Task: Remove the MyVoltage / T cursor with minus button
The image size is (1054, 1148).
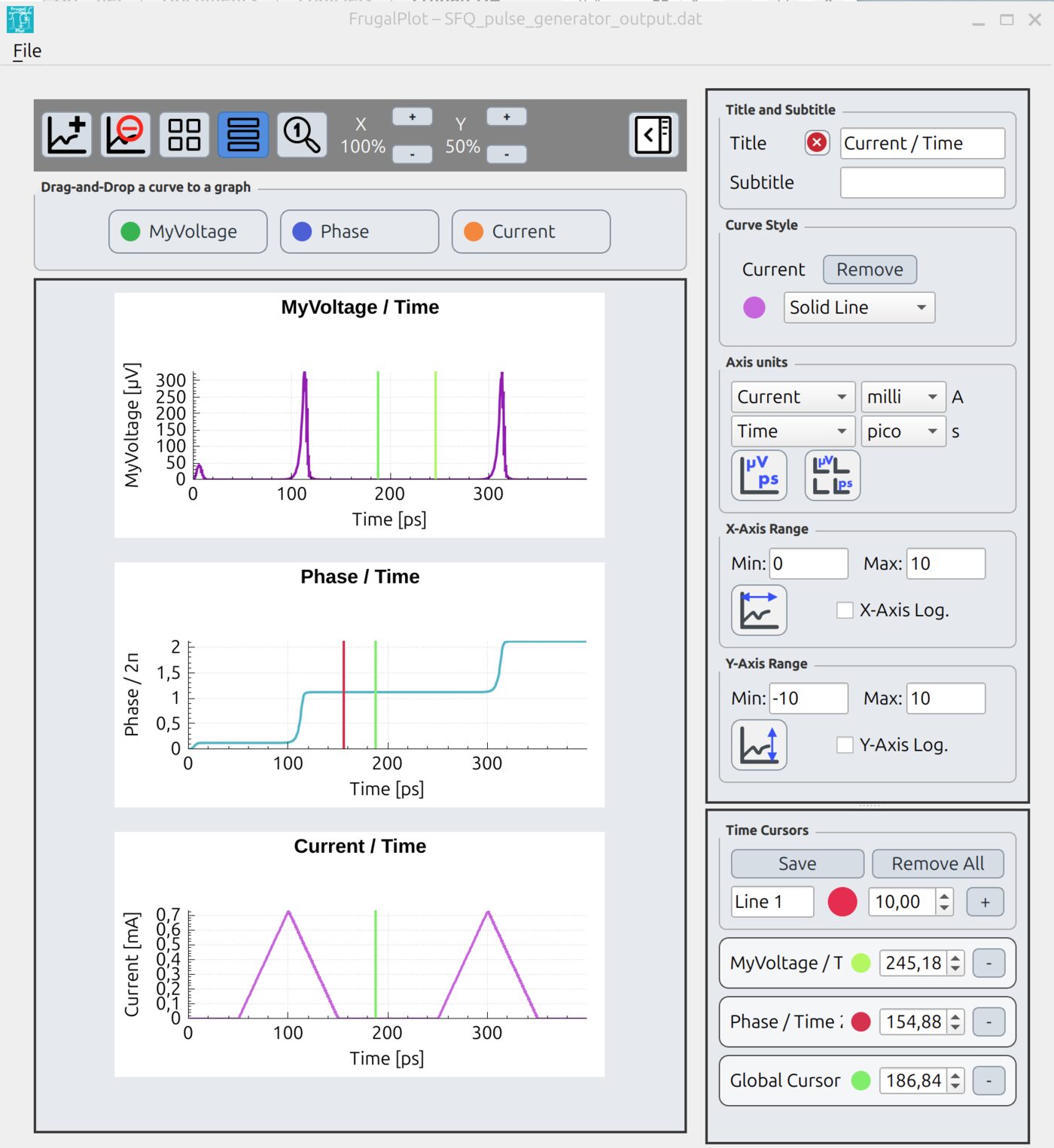Action: click(989, 963)
